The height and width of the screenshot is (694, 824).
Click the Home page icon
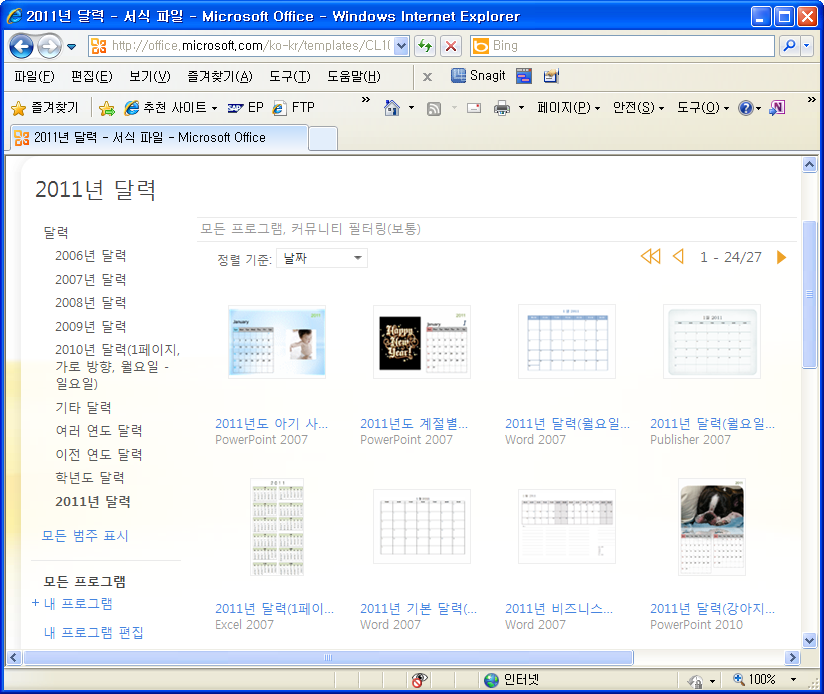pos(392,108)
